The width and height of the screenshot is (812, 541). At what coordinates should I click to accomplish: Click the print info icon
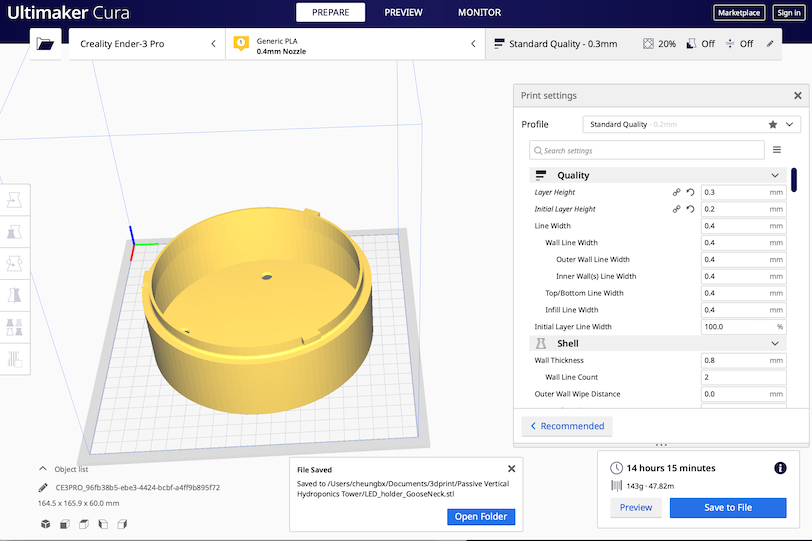[x=780, y=468]
